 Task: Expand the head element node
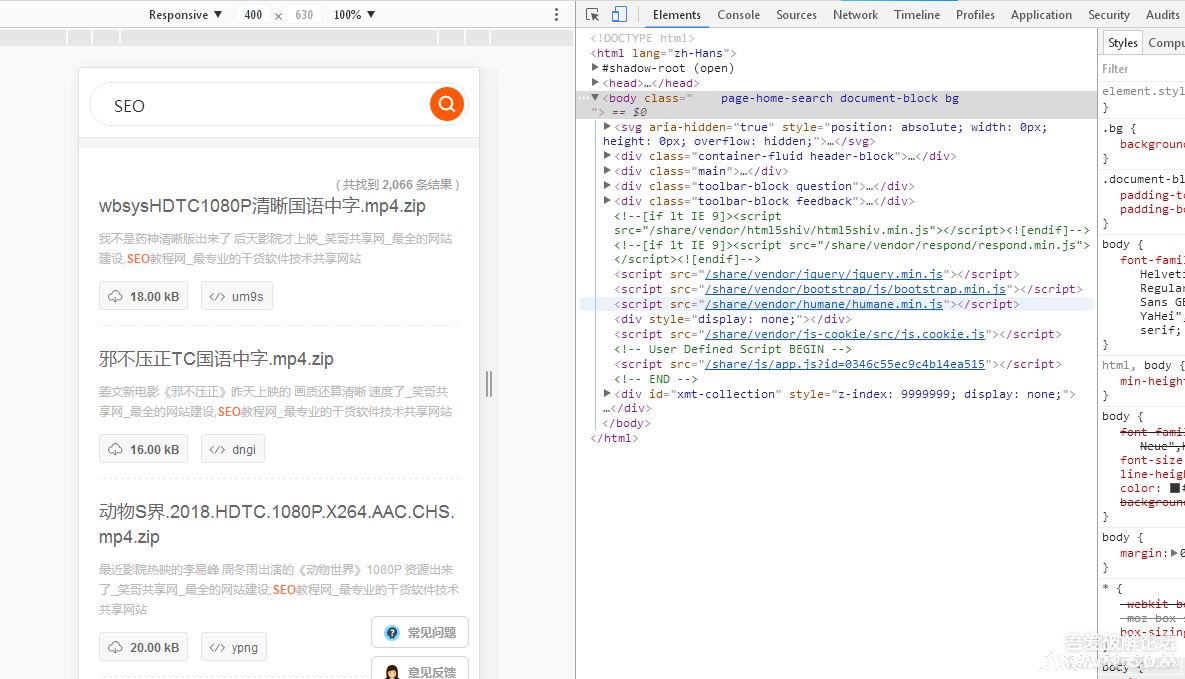pos(595,83)
